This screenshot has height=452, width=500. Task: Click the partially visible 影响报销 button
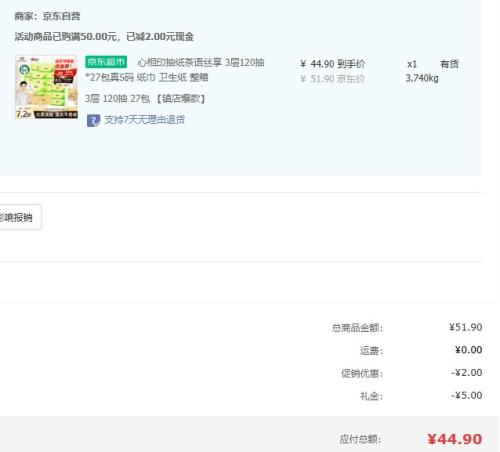19,217
